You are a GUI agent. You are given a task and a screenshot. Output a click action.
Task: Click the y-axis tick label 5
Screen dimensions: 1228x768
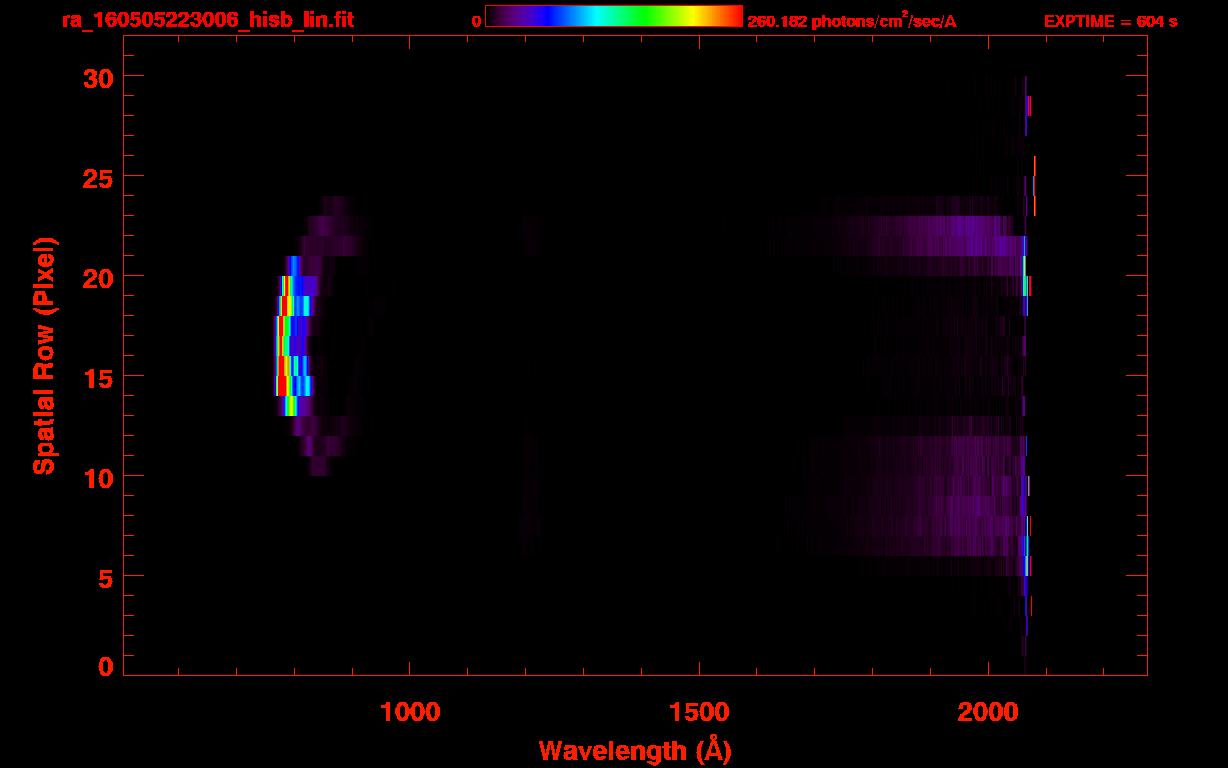coord(104,577)
